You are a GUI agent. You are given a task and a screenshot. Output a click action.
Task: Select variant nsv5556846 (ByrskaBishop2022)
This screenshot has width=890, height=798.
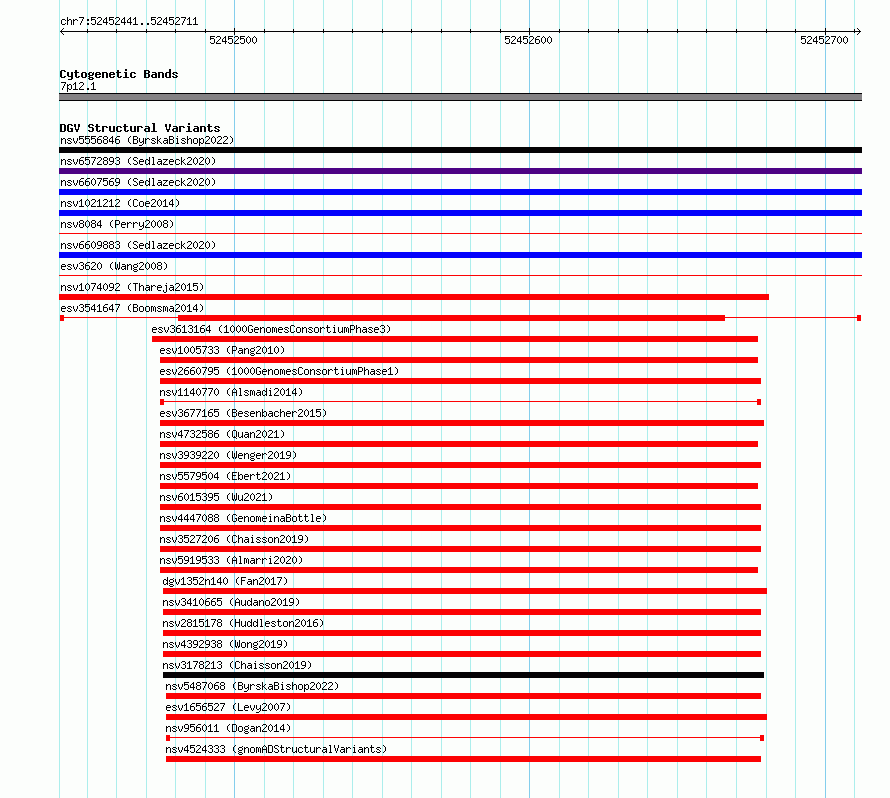click(x=147, y=140)
